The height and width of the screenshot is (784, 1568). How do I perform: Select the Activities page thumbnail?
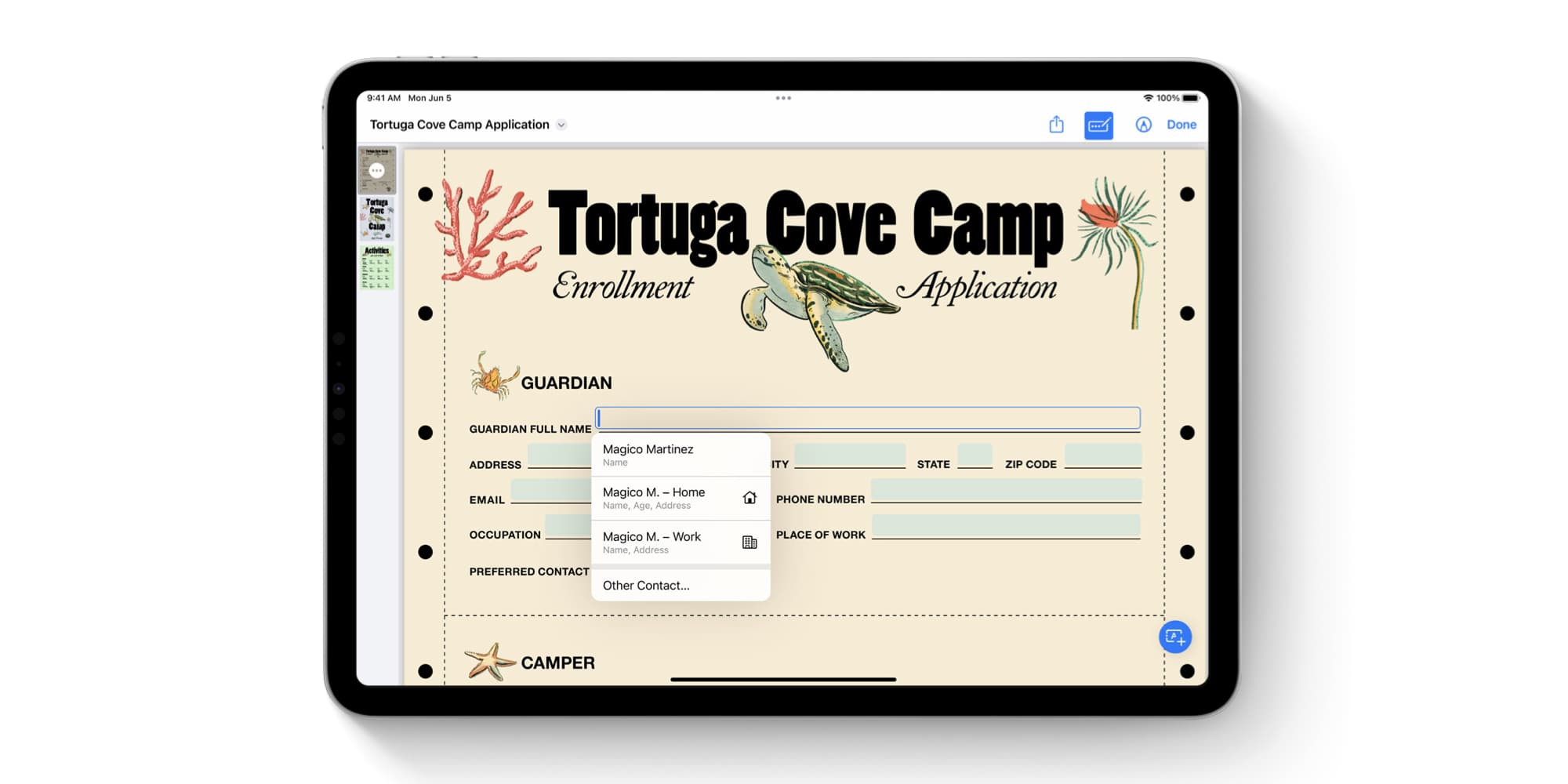coord(377,268)
